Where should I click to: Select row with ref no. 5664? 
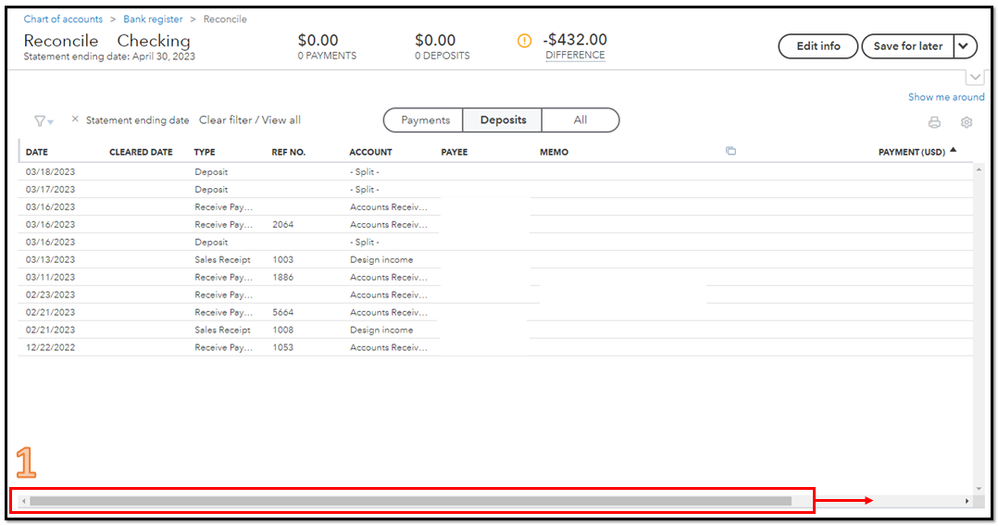click(x=495, y=312)
